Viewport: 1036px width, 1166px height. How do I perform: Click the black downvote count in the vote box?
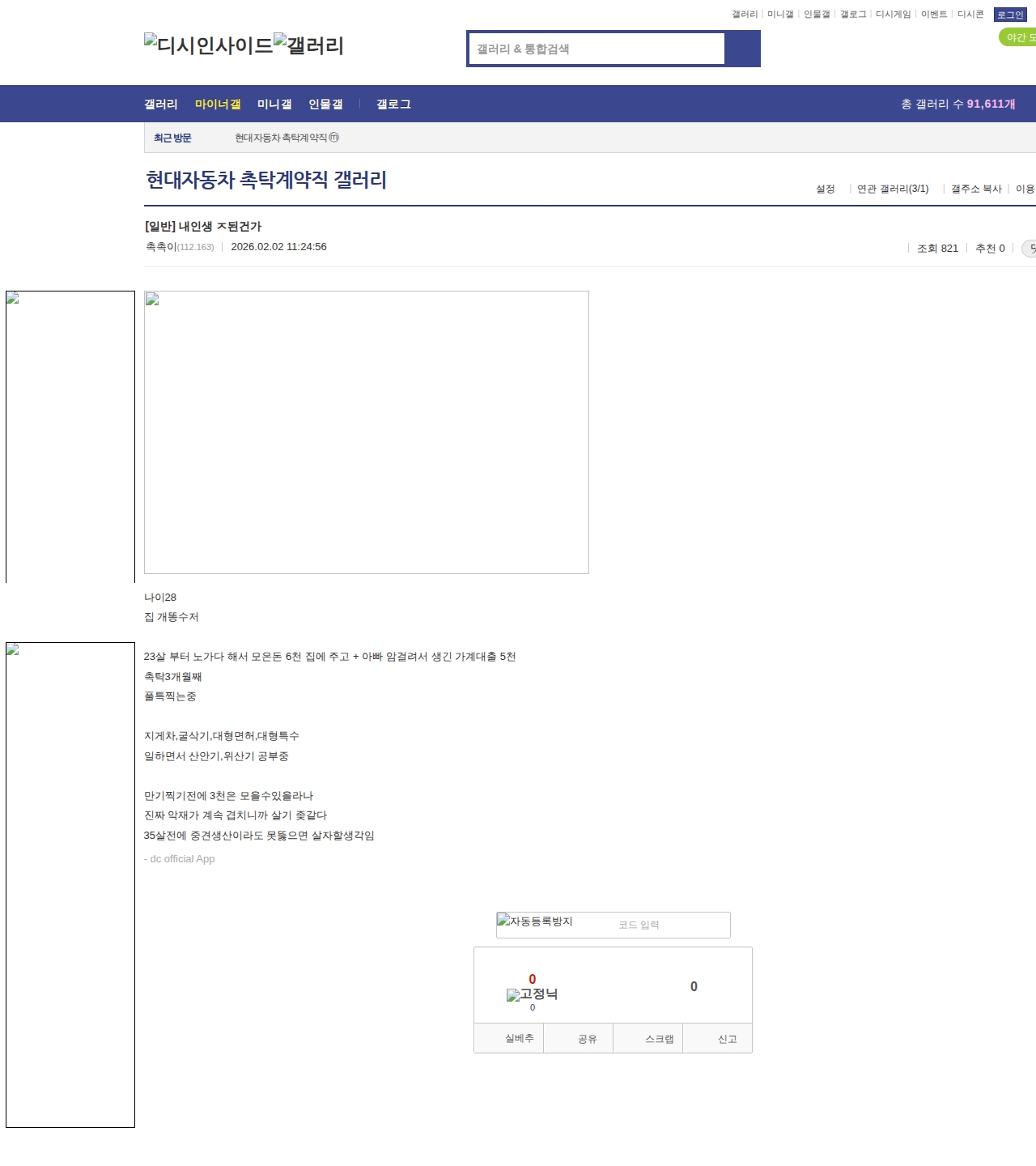694,986
